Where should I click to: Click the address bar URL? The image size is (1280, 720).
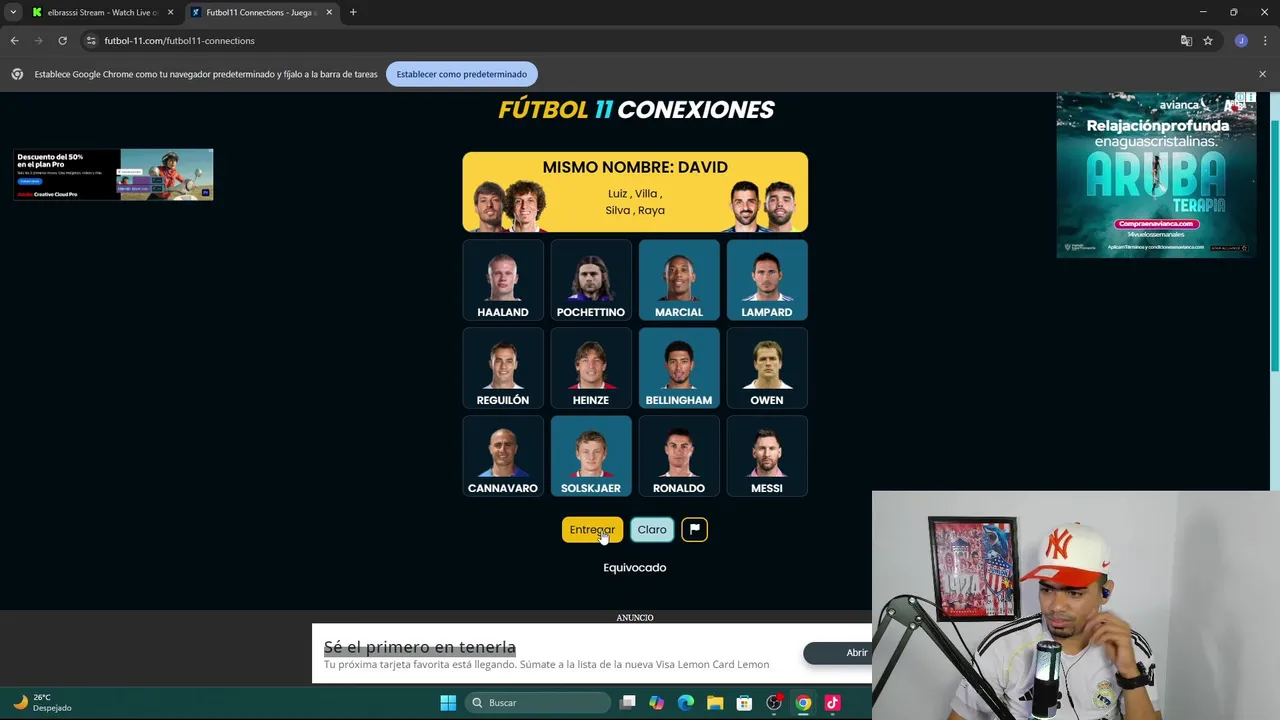pyautogui.click(x=180, y=41)
